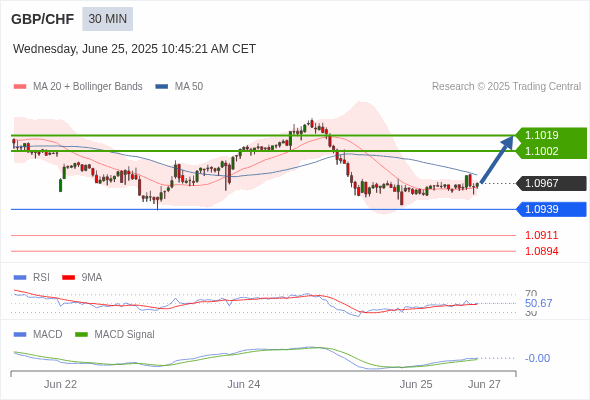Screen dimensions: 590x400
Task: Click the 1.1019 resistance price label
Action: point(541,135)
